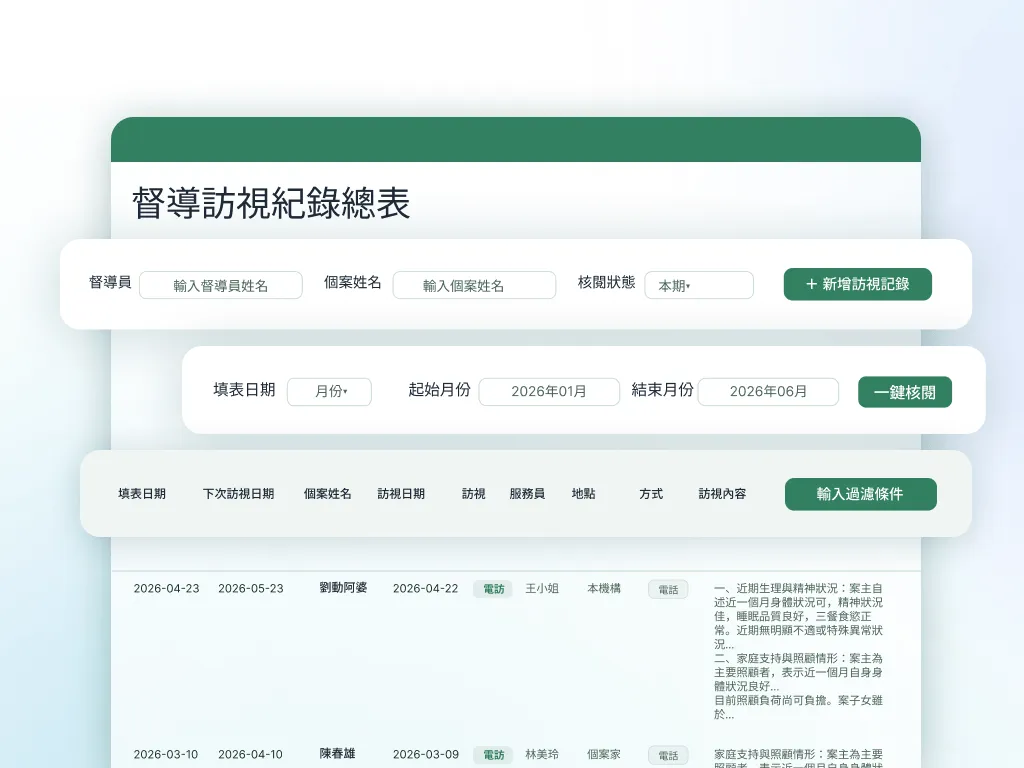
Task: Click the 方式 column header
Action: point(651,494)
